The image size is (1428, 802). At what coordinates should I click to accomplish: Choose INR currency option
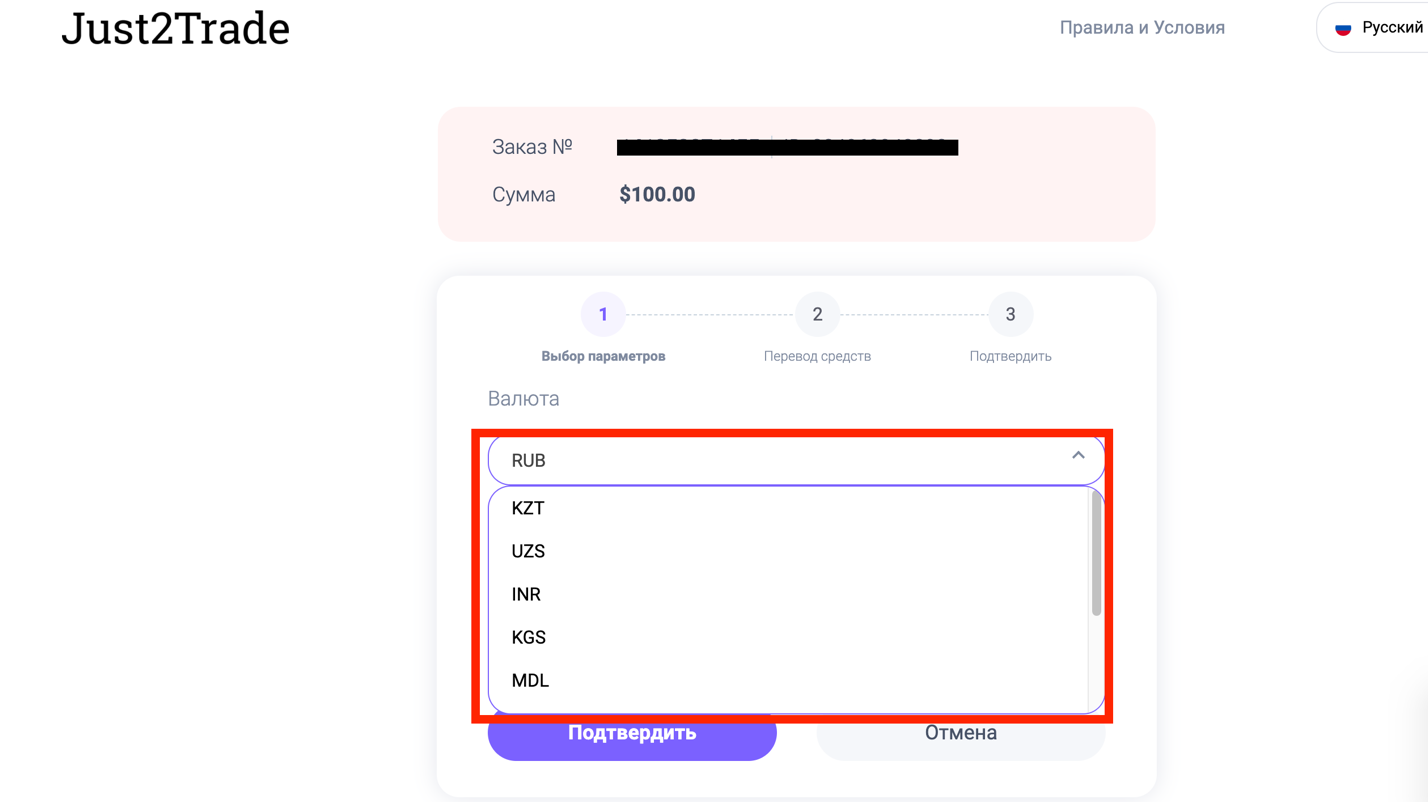point(526,594)
